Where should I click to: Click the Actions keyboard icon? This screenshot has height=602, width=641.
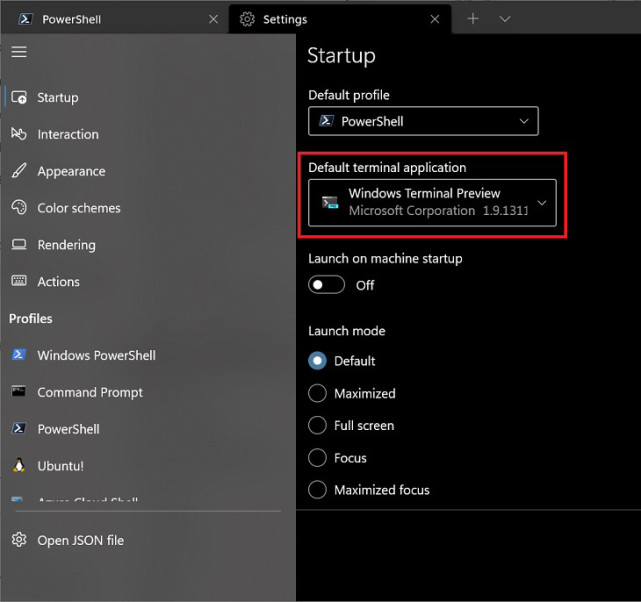pos(18,282)
